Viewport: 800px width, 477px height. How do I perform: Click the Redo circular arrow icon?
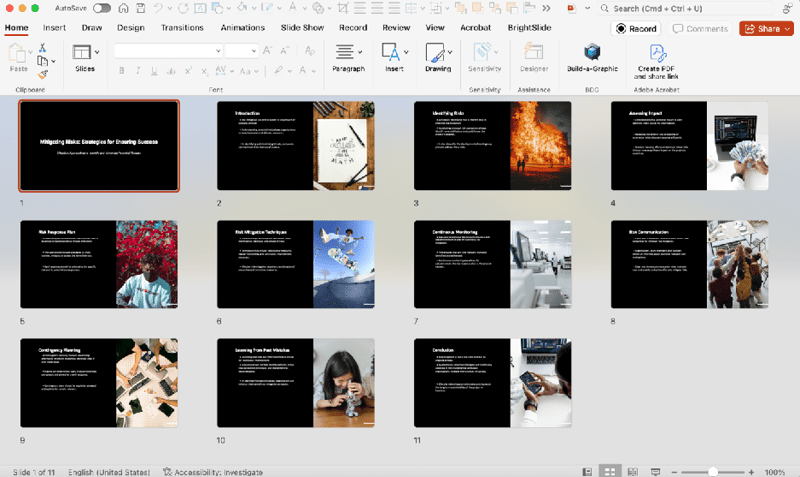(183, 8)
